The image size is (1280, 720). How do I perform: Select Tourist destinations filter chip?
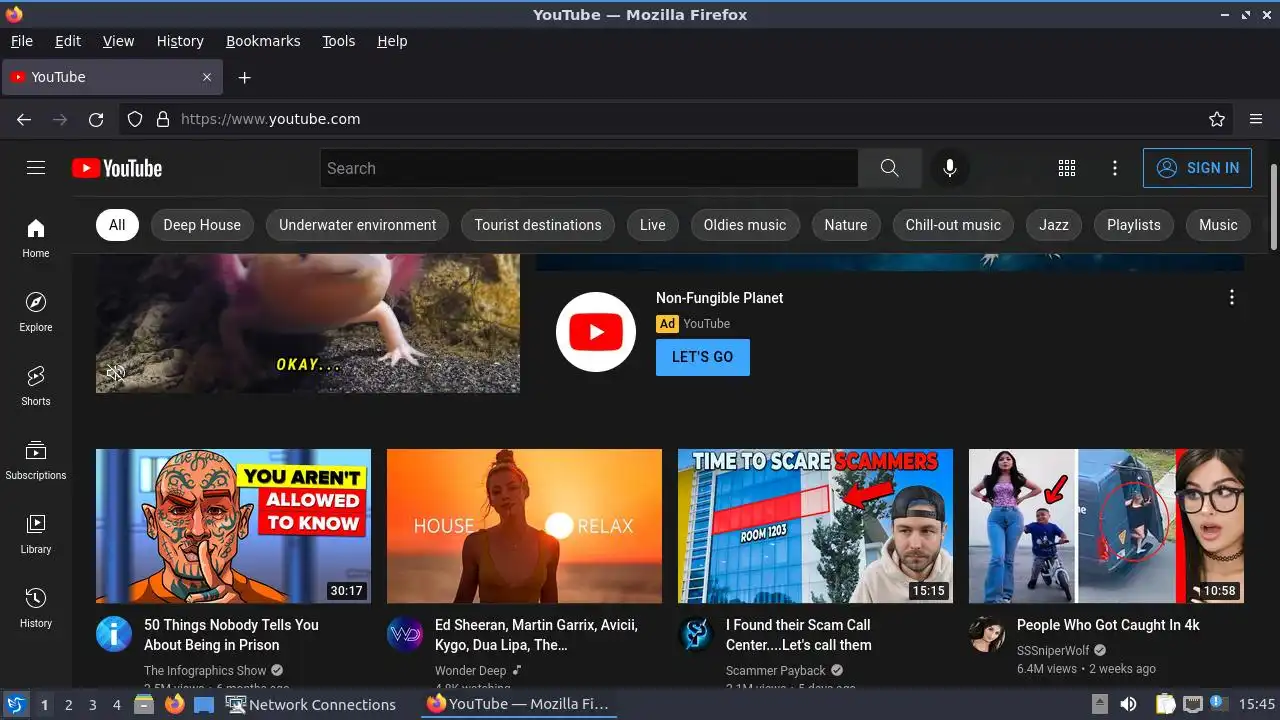(x=538, y=225)
